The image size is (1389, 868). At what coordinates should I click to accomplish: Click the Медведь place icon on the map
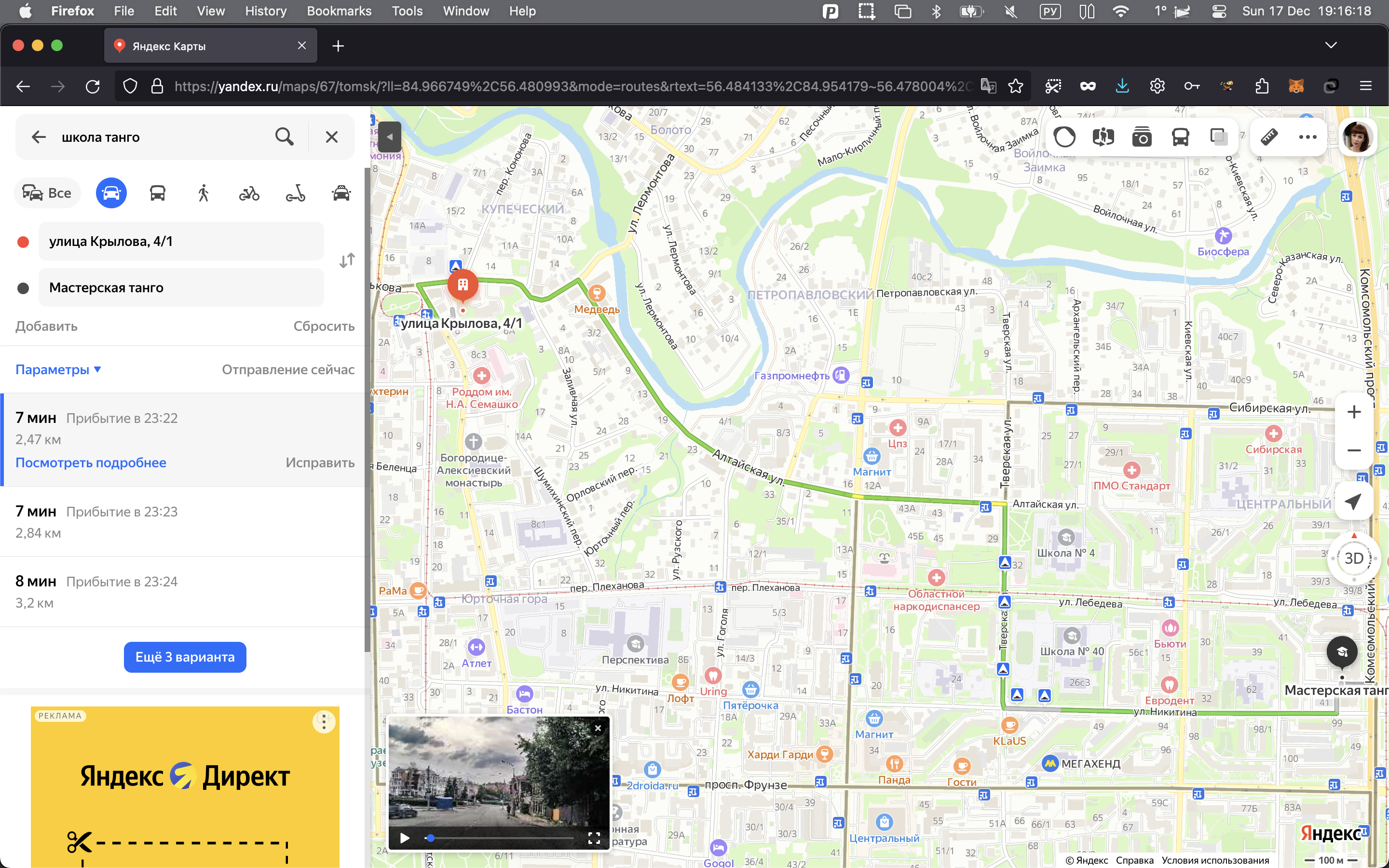[x=597, y=293]
